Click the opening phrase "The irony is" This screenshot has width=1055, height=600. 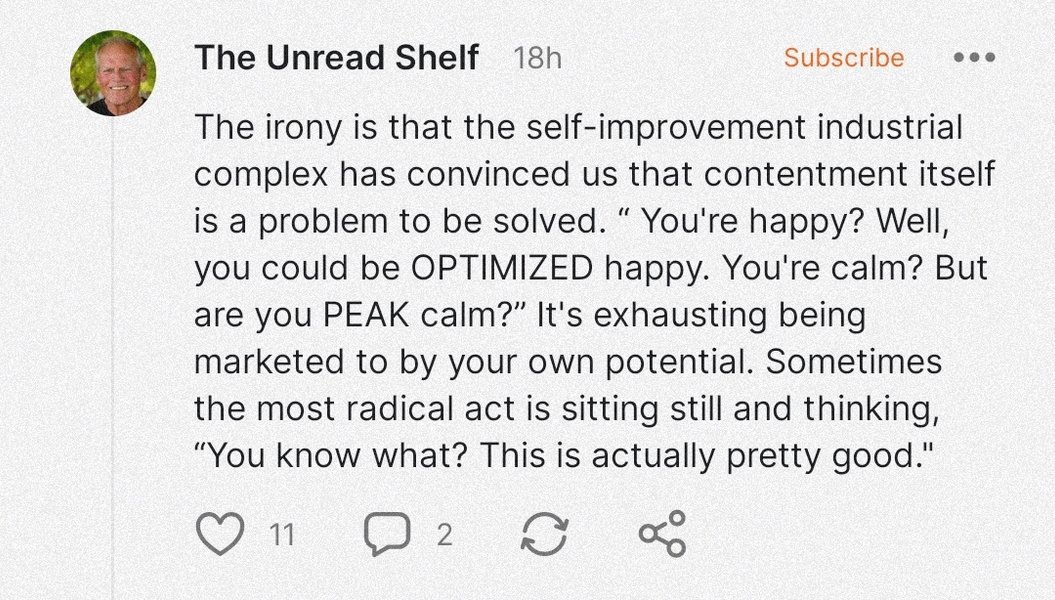pos(286,128)
